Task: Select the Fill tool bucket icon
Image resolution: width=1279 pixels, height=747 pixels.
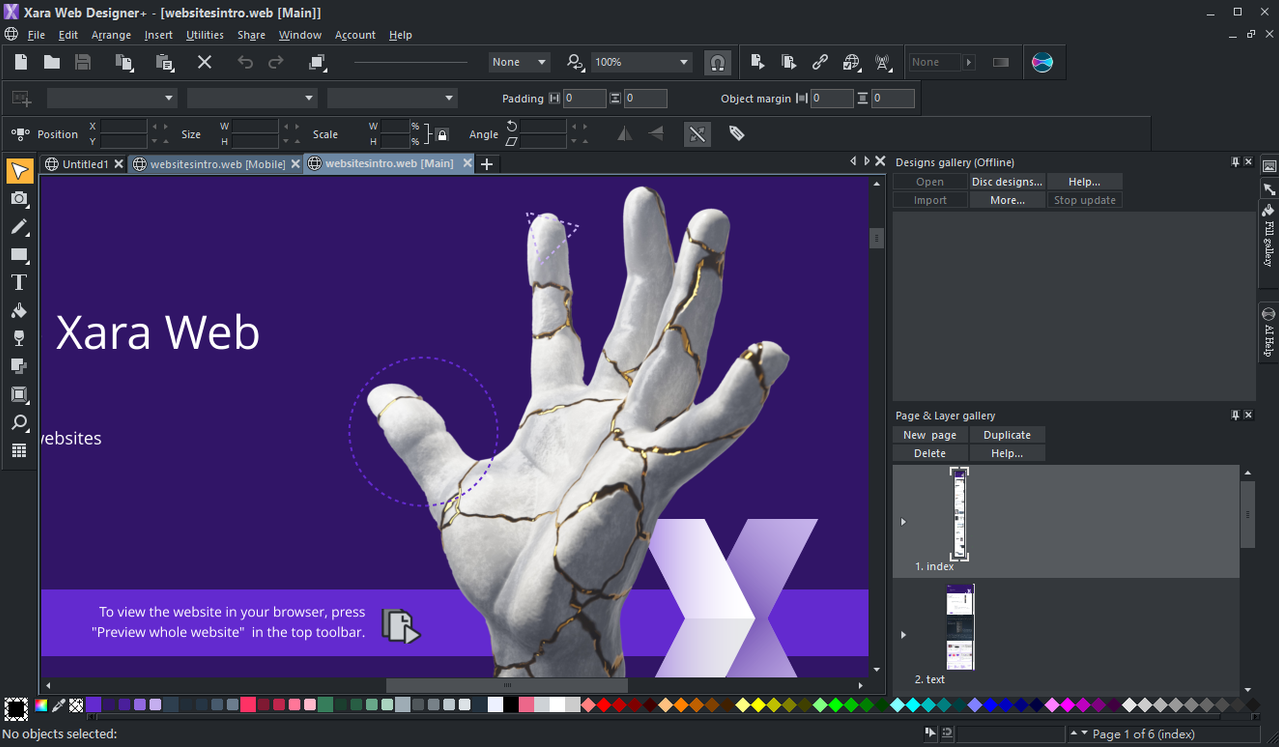Action: pyautogui.click(x=19, y=311)
